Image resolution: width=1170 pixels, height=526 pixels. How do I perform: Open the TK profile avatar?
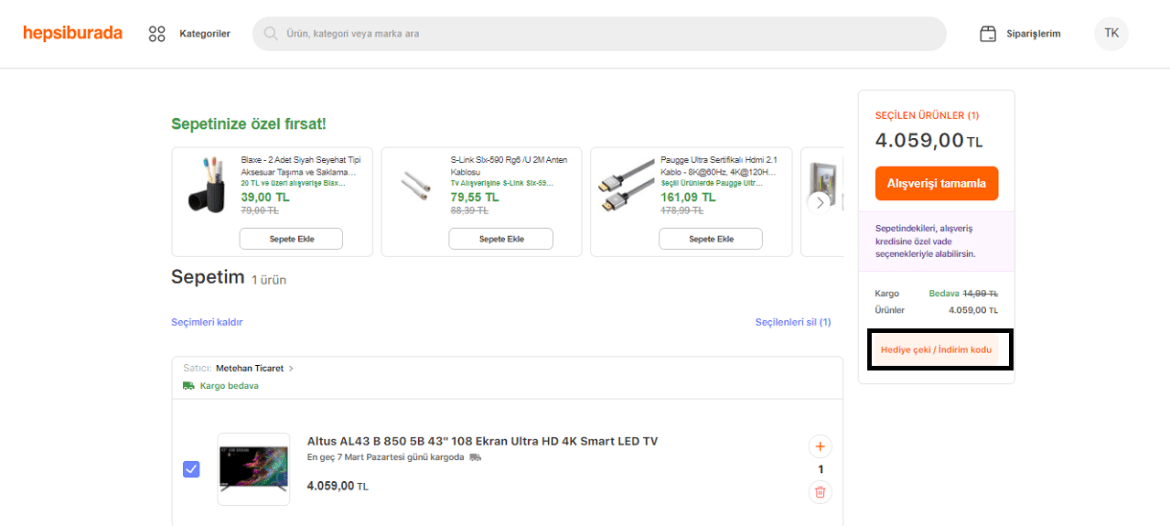[x=1111, y=33]
